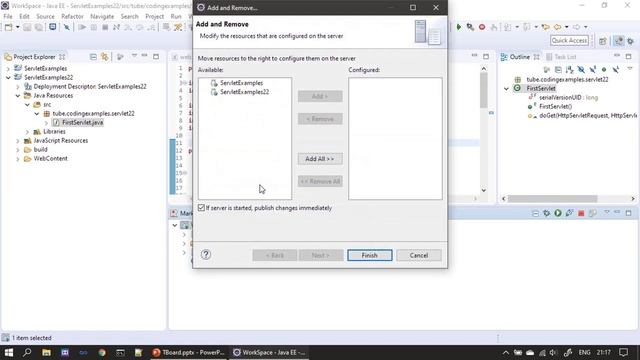
Task: Toggle Hide Local Types in Outline
Action: point(616,69)
